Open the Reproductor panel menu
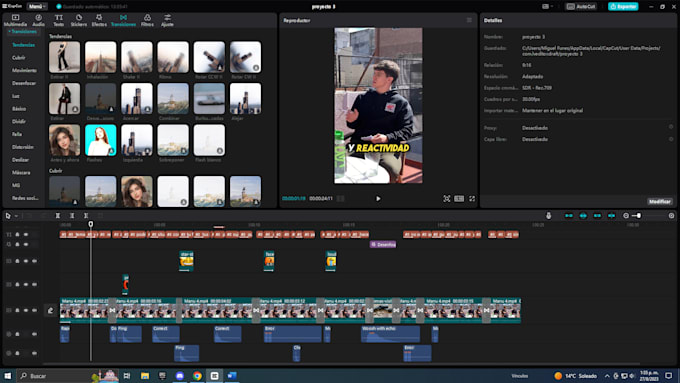 469,20
